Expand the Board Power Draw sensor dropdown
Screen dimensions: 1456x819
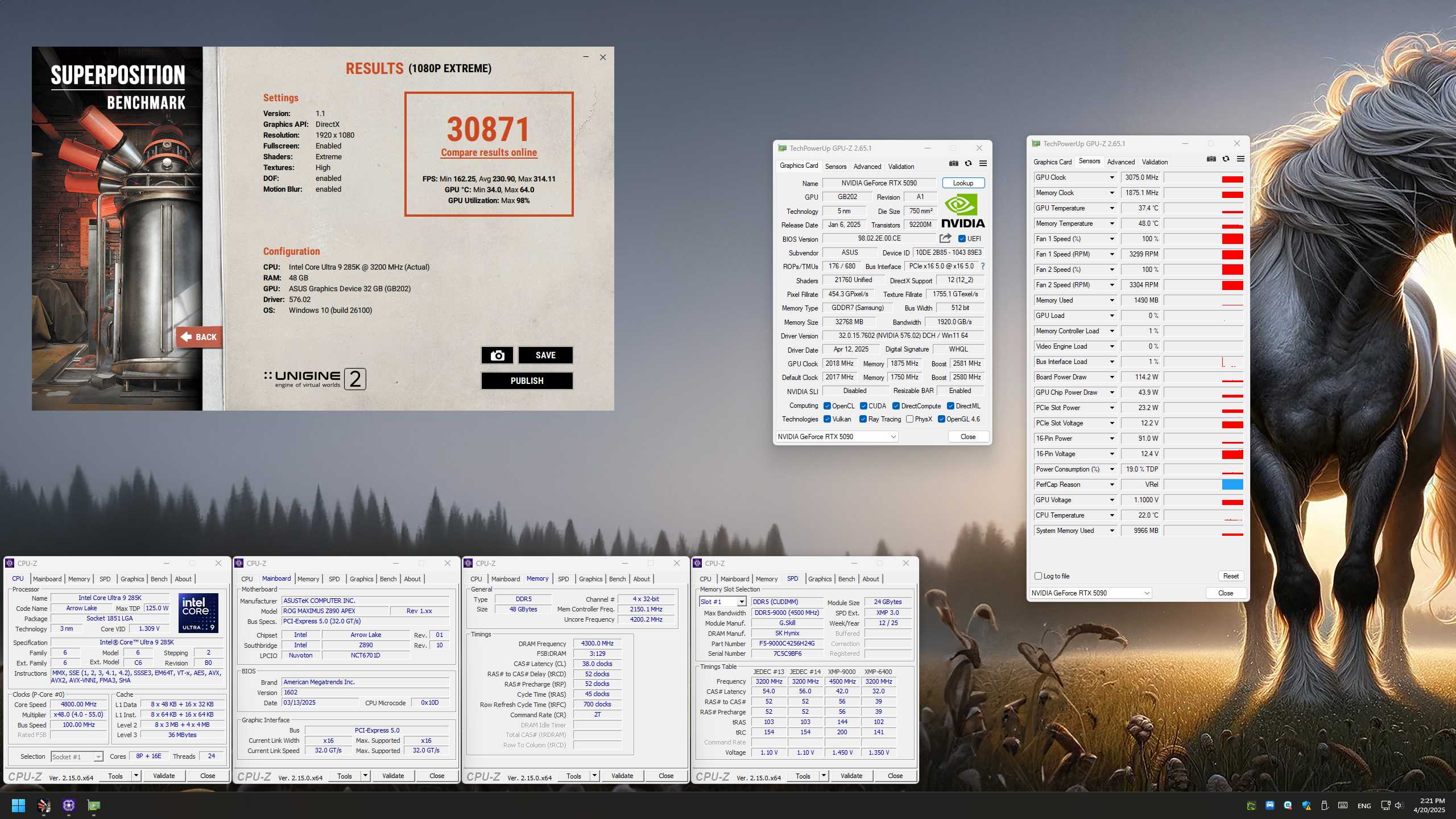(x=1112, y=377)
